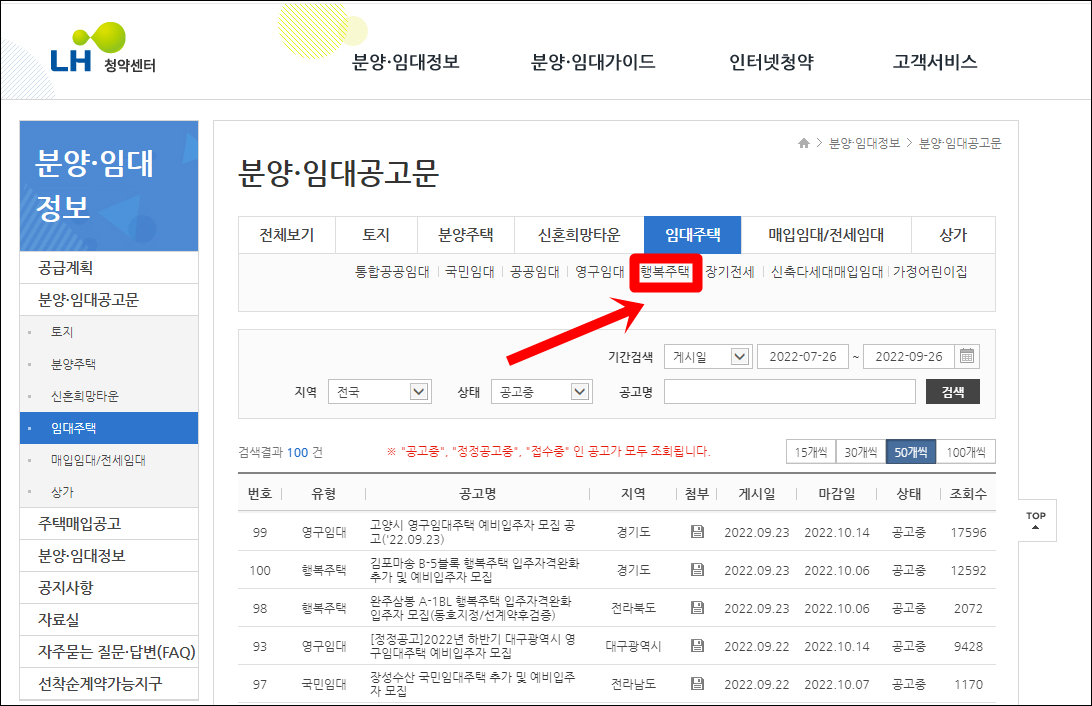
Task: Open the calendar picker beside the end date
Action: [x=966, y=356]
